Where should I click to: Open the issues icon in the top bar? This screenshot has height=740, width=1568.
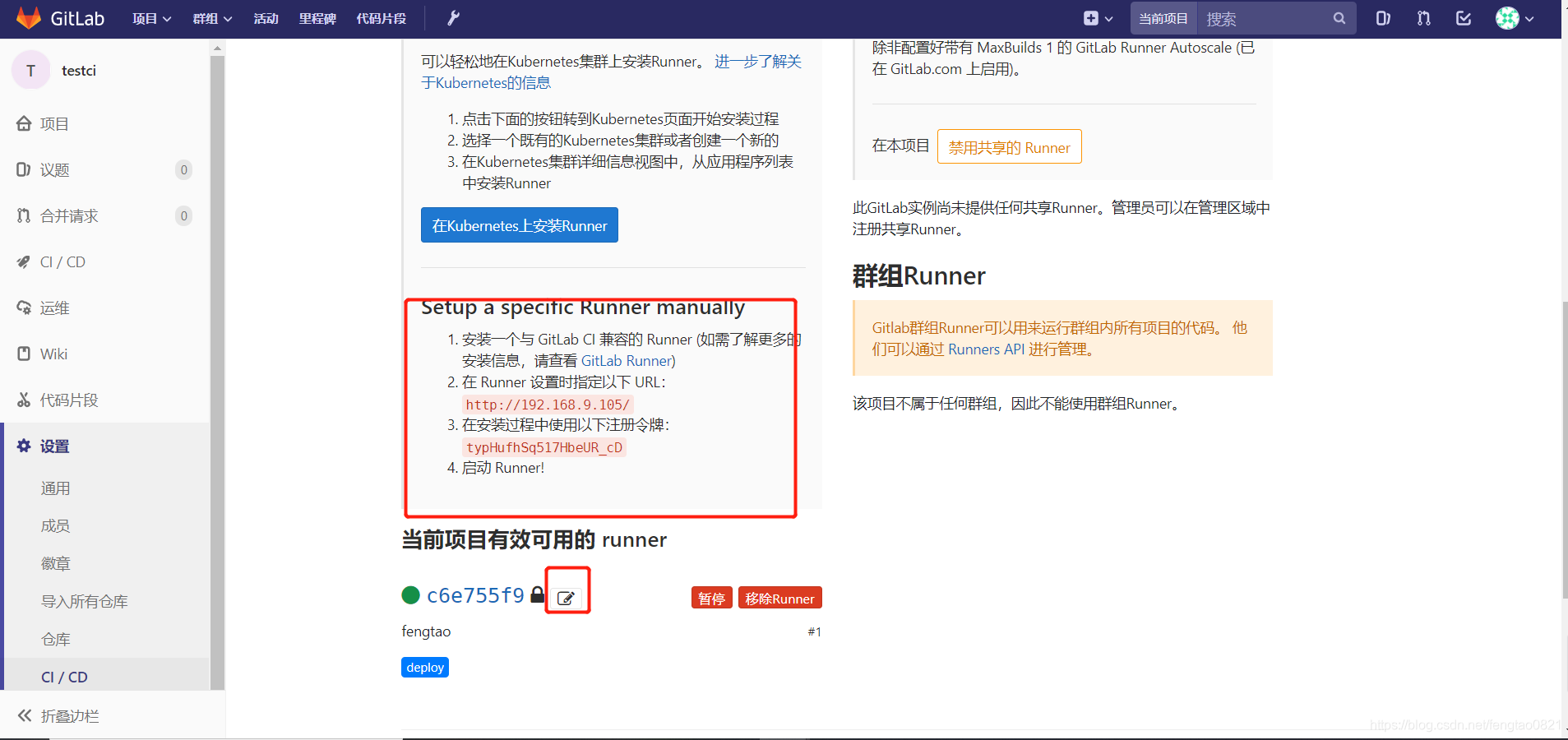pos(1382,18)
